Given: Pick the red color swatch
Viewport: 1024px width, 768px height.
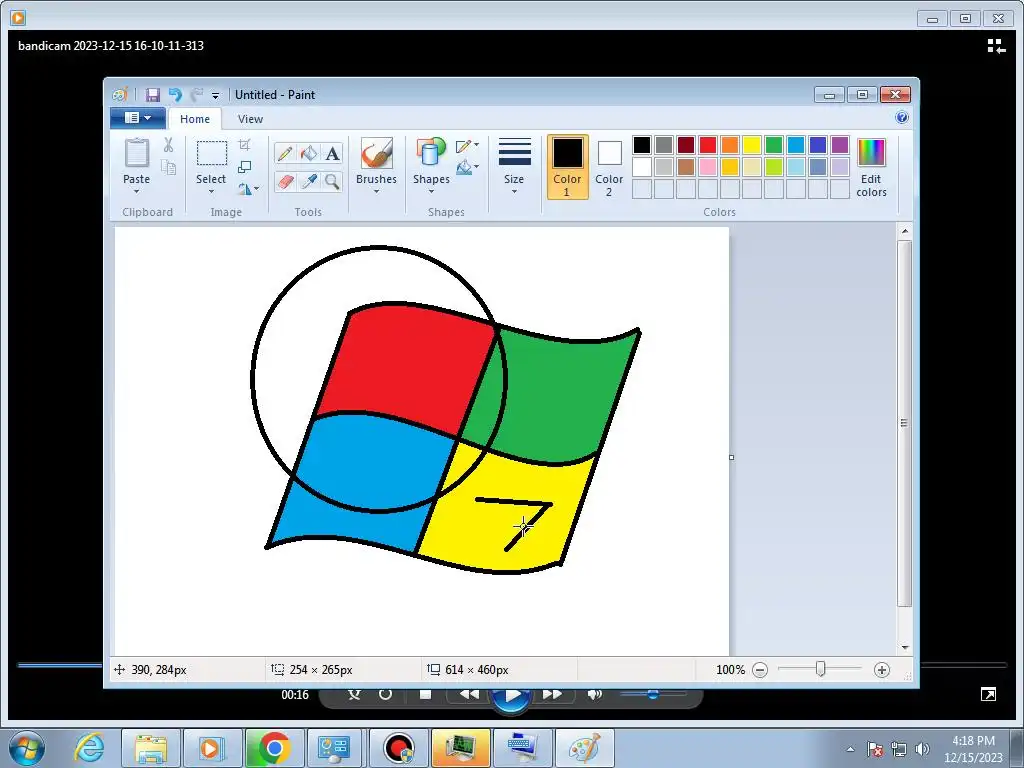Looking at the screenshot, I should (708, 144).
